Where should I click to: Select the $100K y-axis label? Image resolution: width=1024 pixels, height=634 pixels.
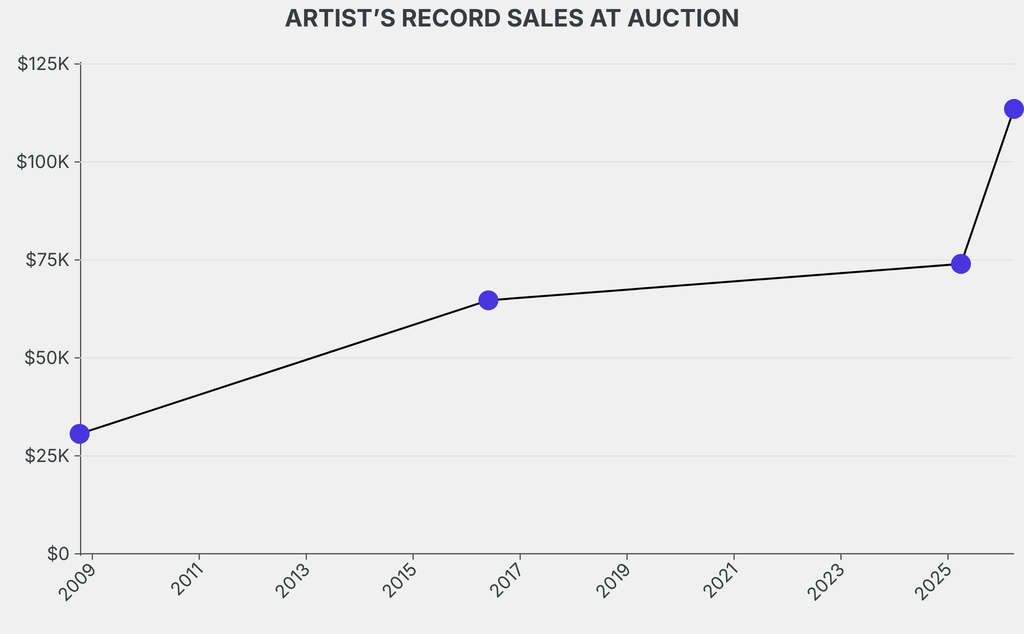tap(43, 162)
